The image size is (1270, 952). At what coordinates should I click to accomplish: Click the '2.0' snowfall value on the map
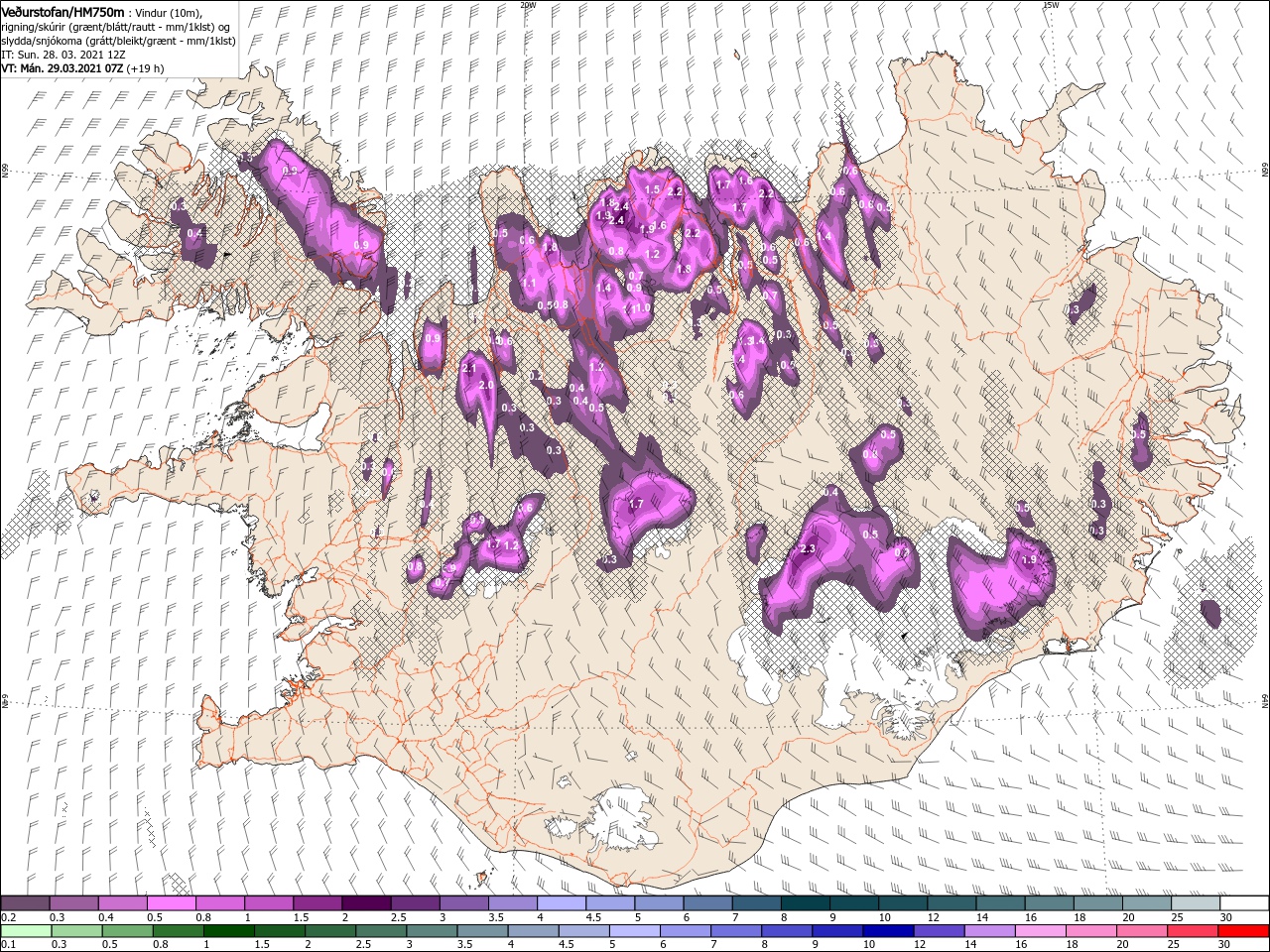pyautogui.click(x=486, y=385)
